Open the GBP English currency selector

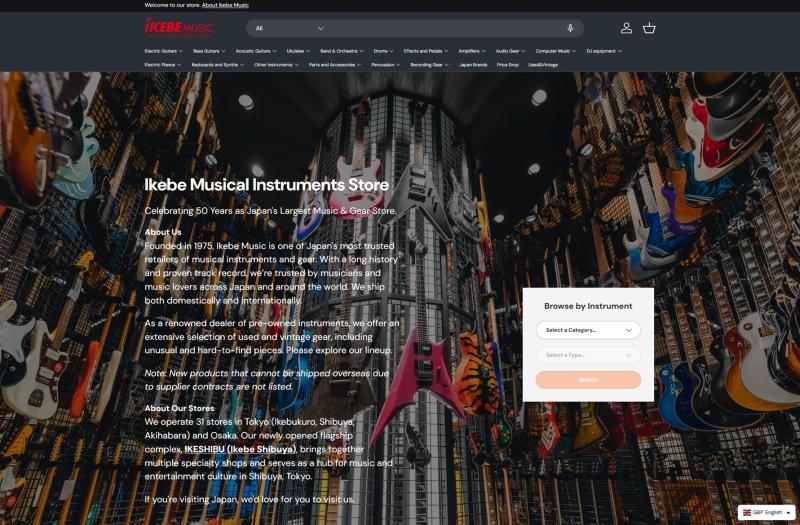tap(766, 512)
